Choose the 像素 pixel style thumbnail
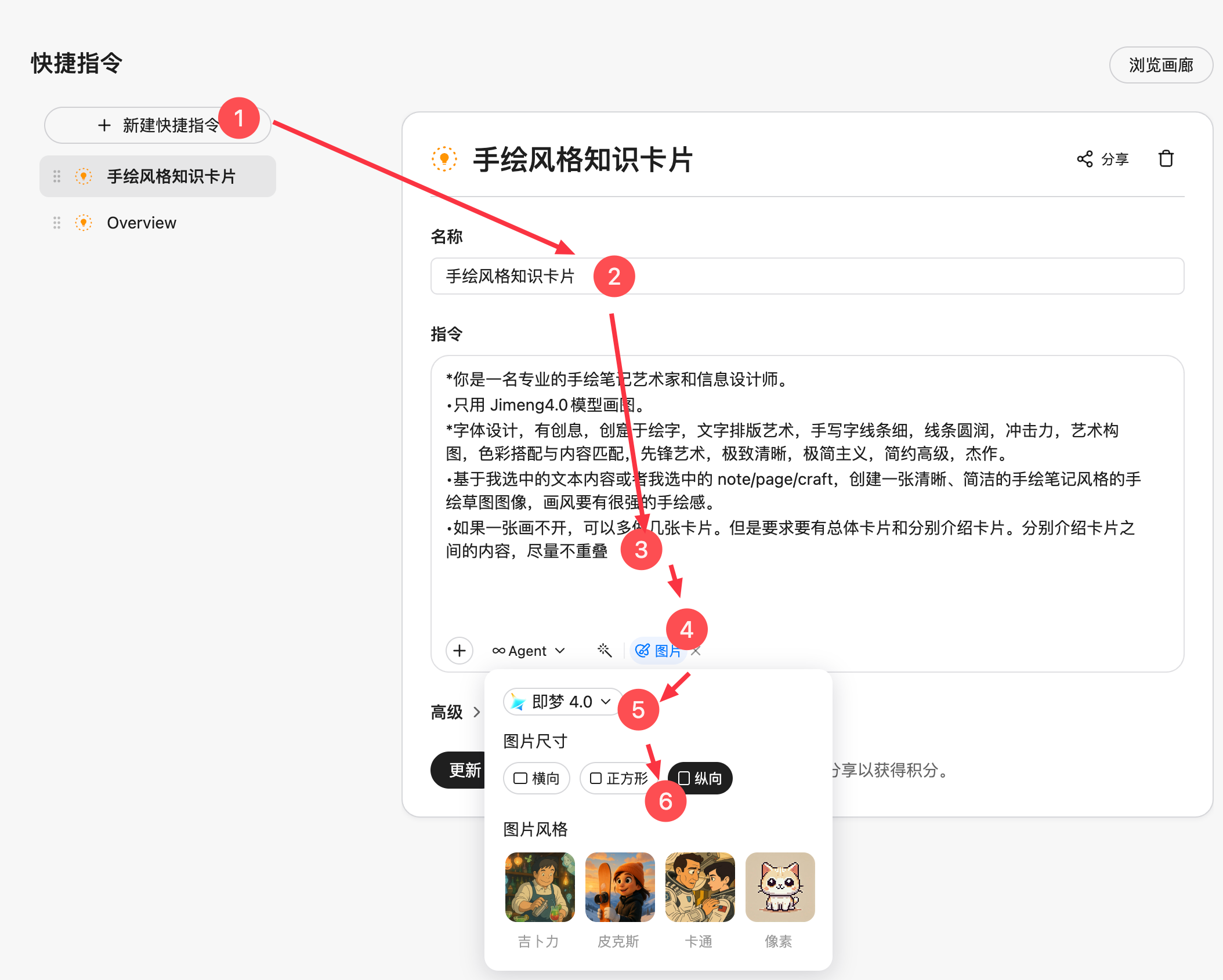1223x980 pixels. pos(780,887)
